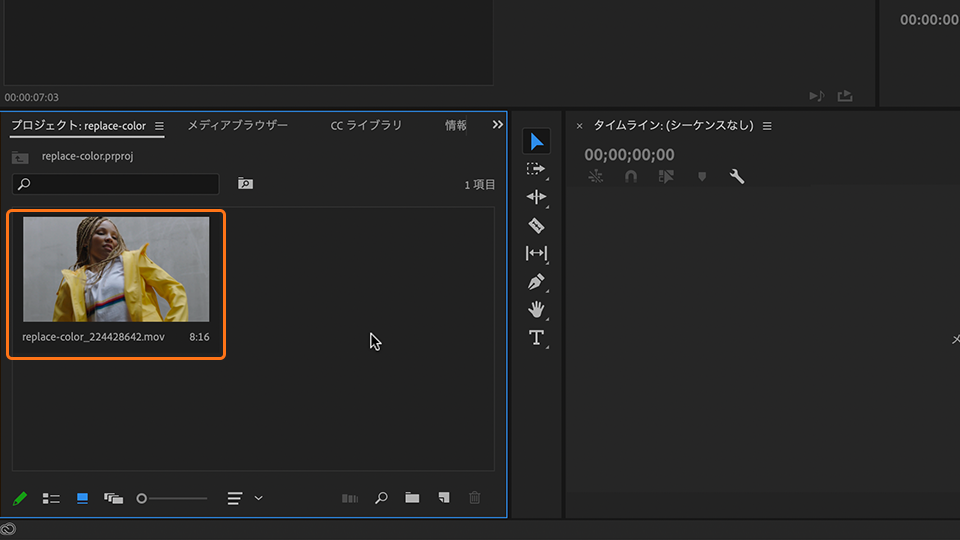Toggle Snap magnet in the timeline
This screenshot has width=960, height=540.
point(630,177)
